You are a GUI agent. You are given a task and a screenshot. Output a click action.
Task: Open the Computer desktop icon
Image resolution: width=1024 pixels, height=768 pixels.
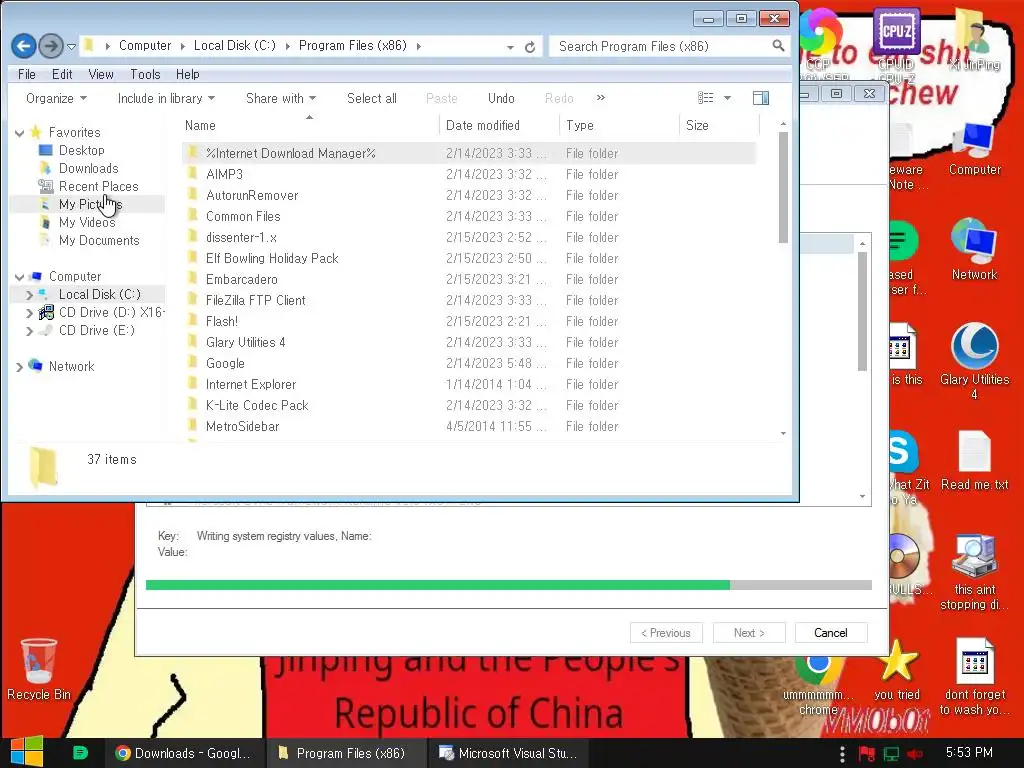coord(974,150)
